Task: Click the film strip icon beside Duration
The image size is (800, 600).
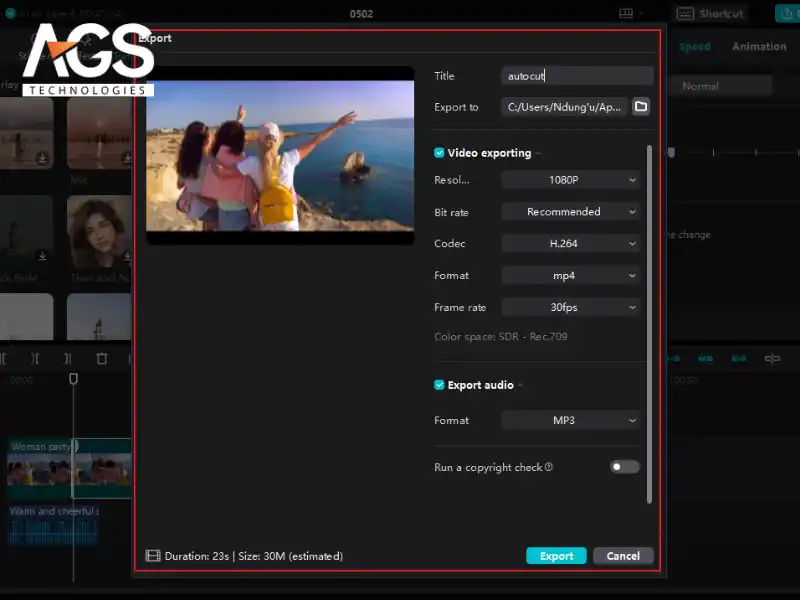Action: [x=153, y=556]
